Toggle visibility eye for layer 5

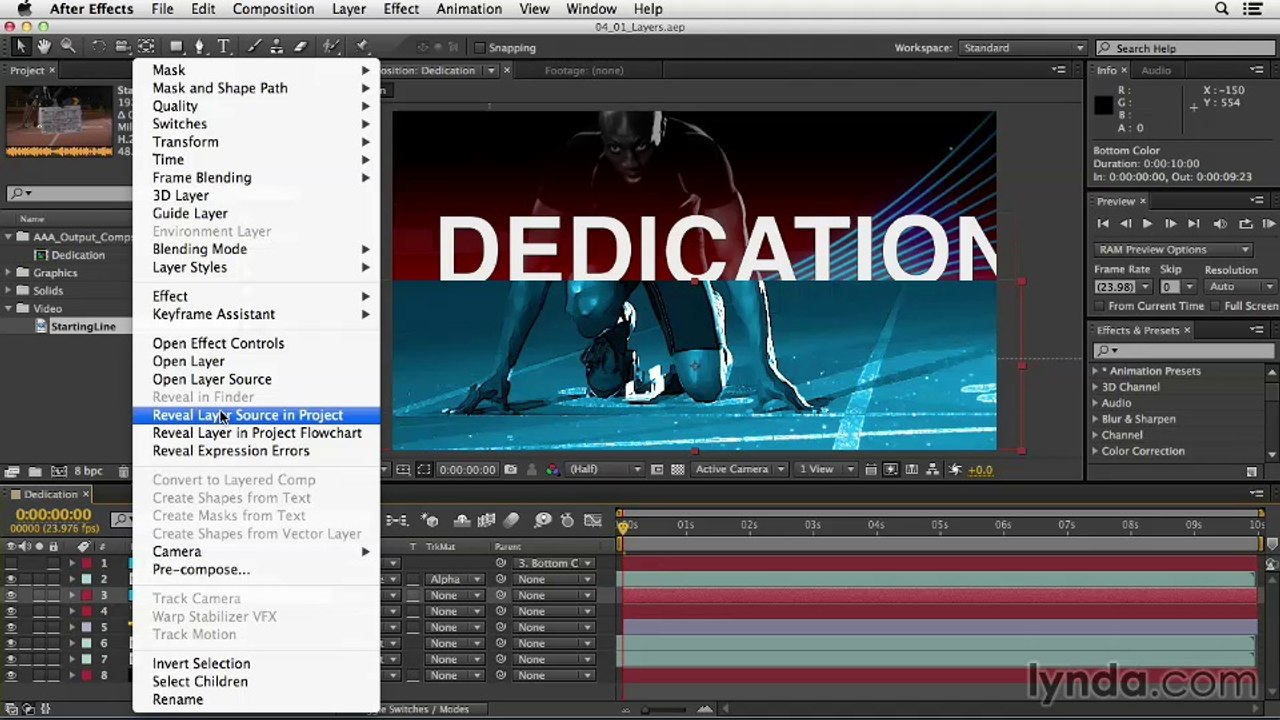(11, 627)
